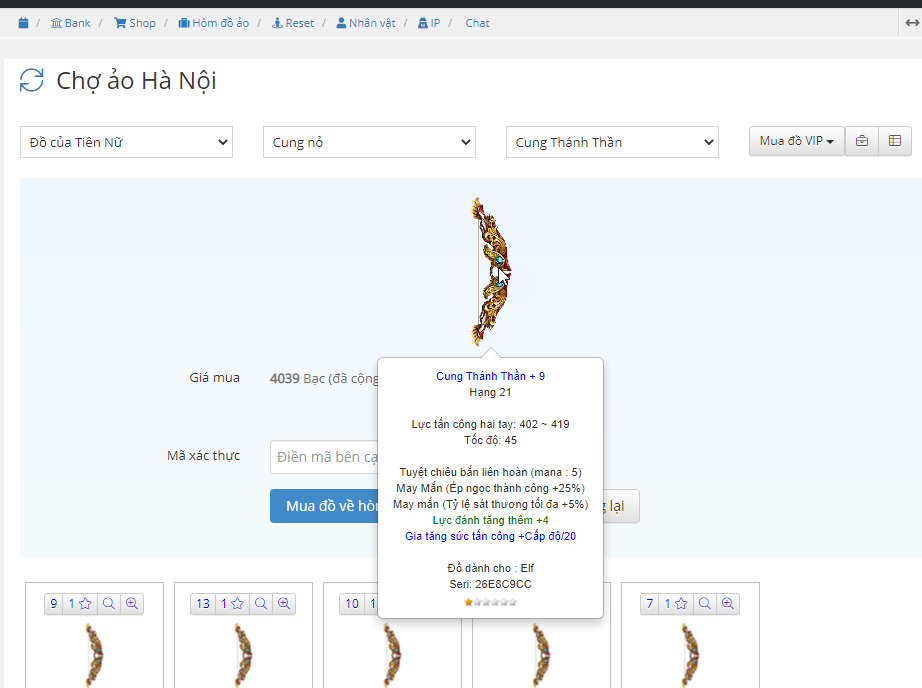
Task: Open Hòm đồ ảo from navigation bar
Action: [x=213, y=23]
